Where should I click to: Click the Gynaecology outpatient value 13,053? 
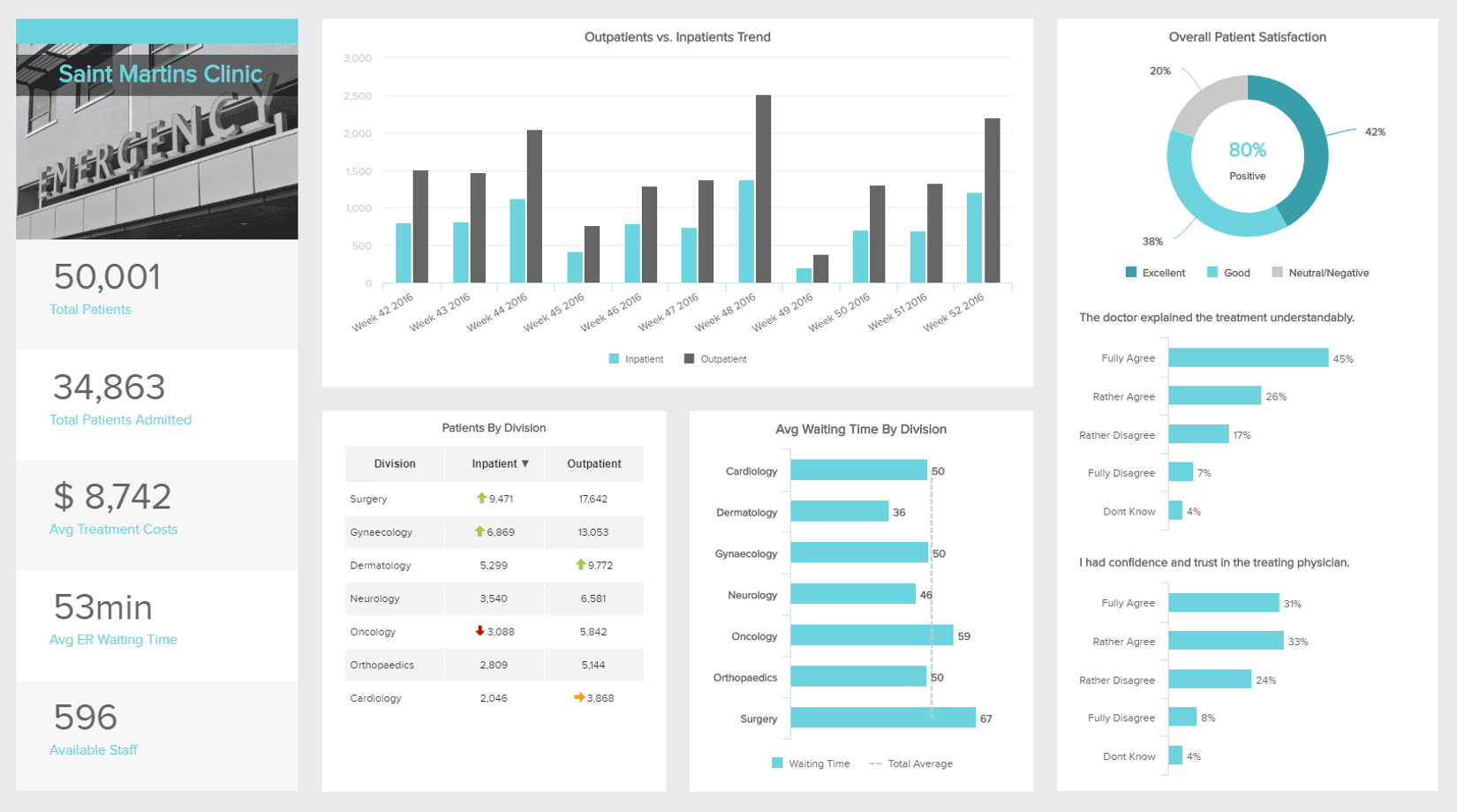point(593,532)
